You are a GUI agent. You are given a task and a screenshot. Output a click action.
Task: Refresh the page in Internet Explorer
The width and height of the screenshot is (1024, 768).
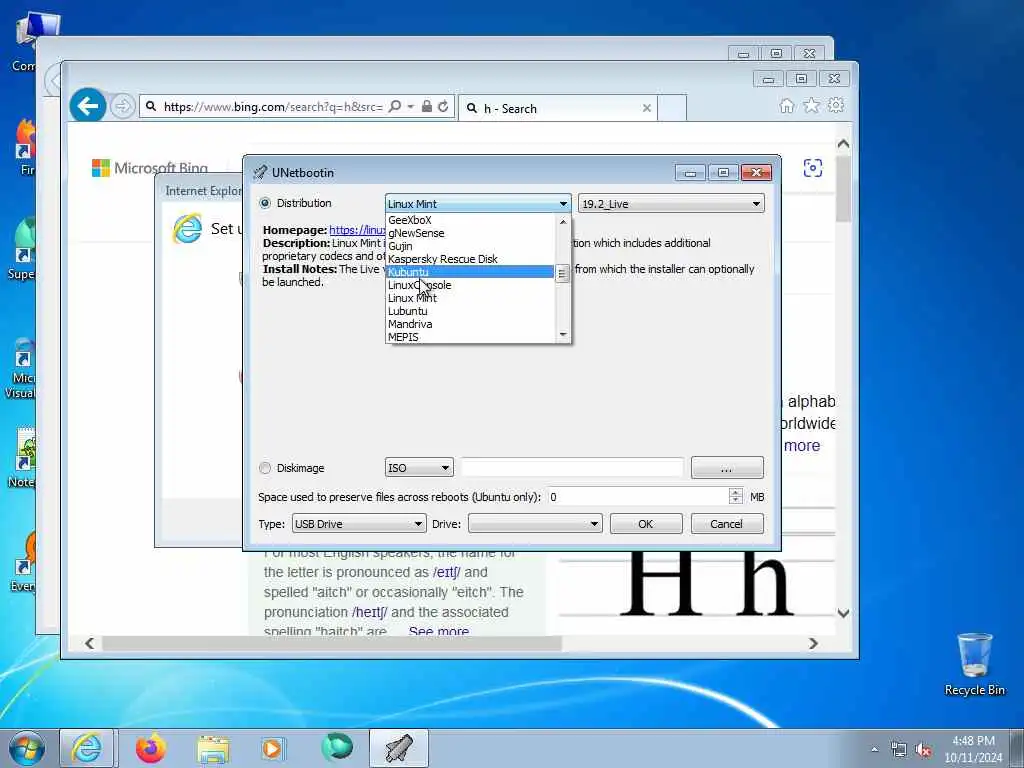point(443,106)
